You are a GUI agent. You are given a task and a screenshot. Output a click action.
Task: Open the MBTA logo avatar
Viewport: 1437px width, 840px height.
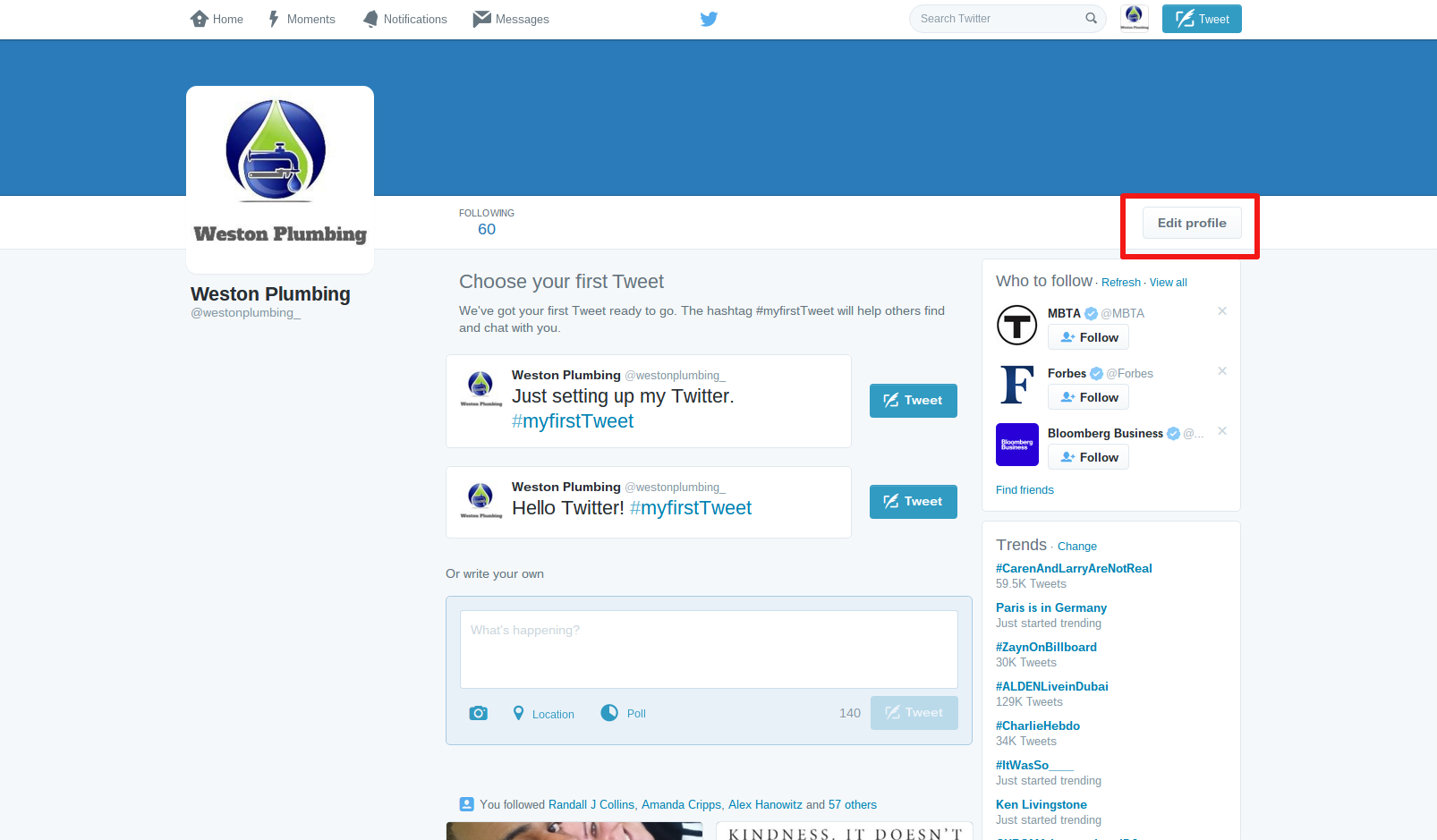coord(1017,325)
